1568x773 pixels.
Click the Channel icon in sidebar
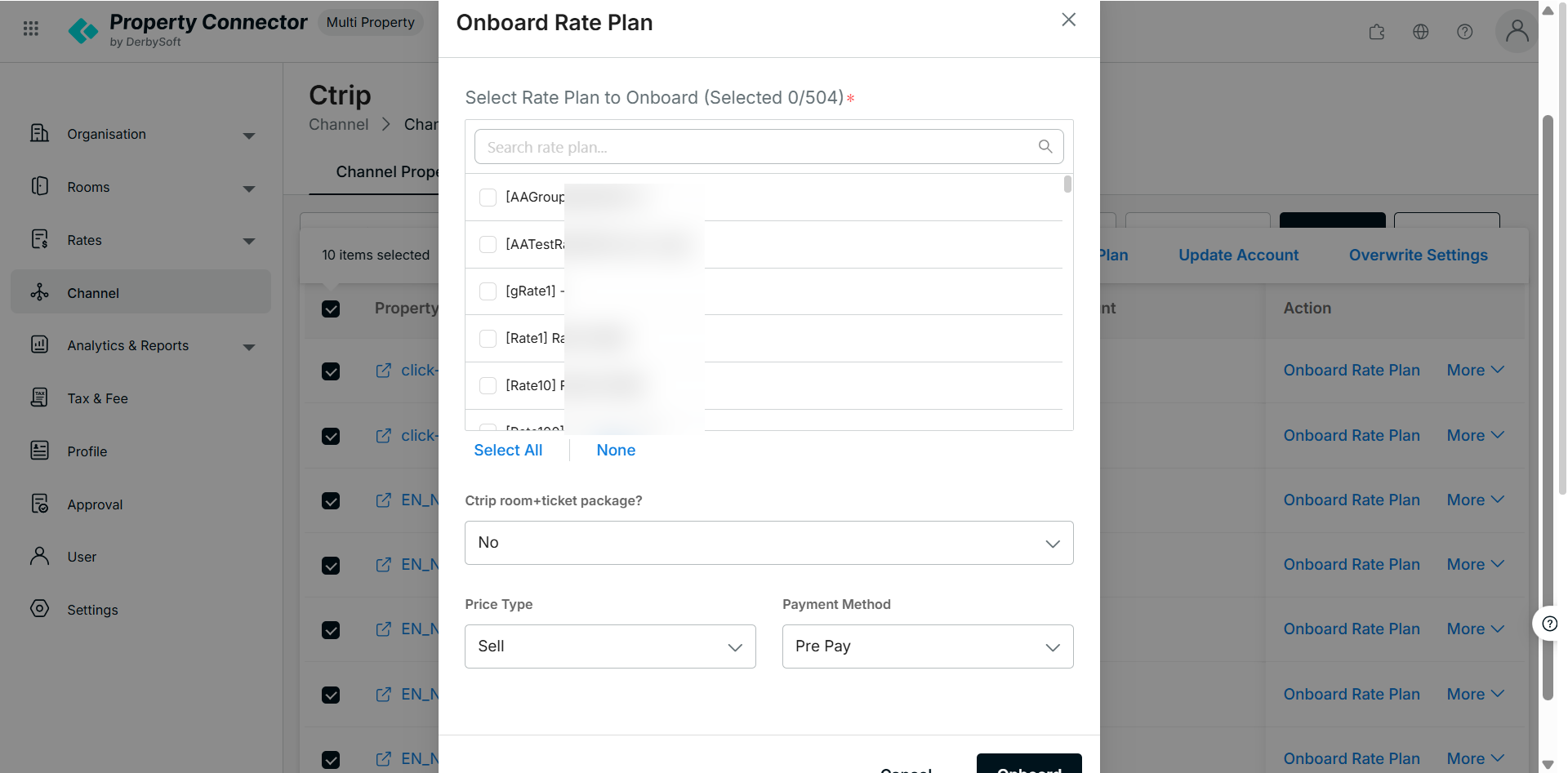pos(39,292)
